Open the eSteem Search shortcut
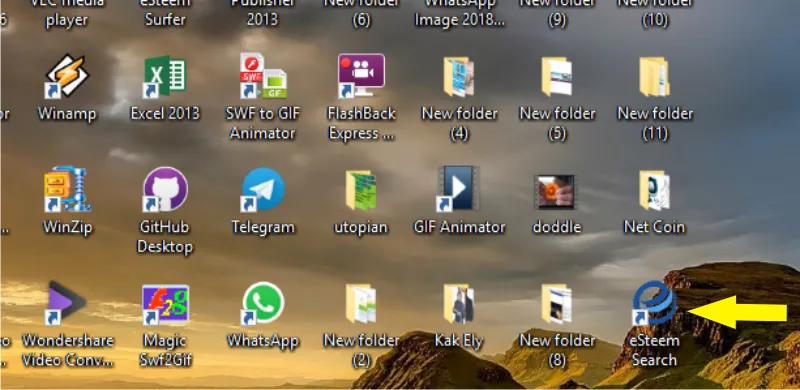 click(655, 303)
